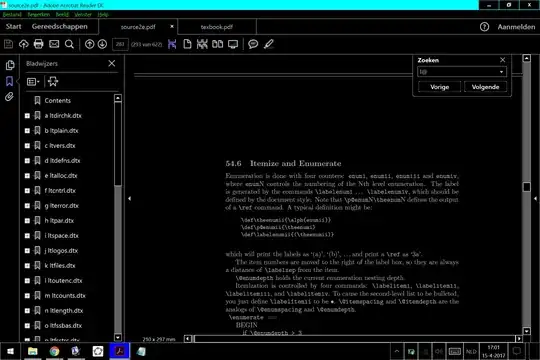This screenshot has width=540, height=360.
Task: Switch to the Gereedschappen tab
Action: (x=60, y=27)
